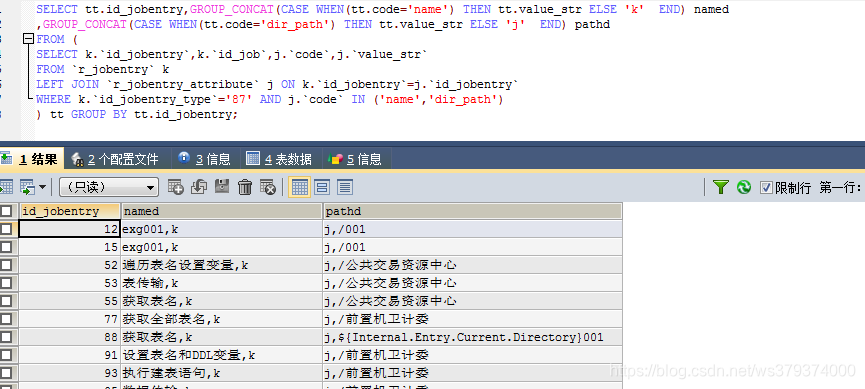Open the arrow menu beside the export icon
865x389 pixels.
click(42, 188)
